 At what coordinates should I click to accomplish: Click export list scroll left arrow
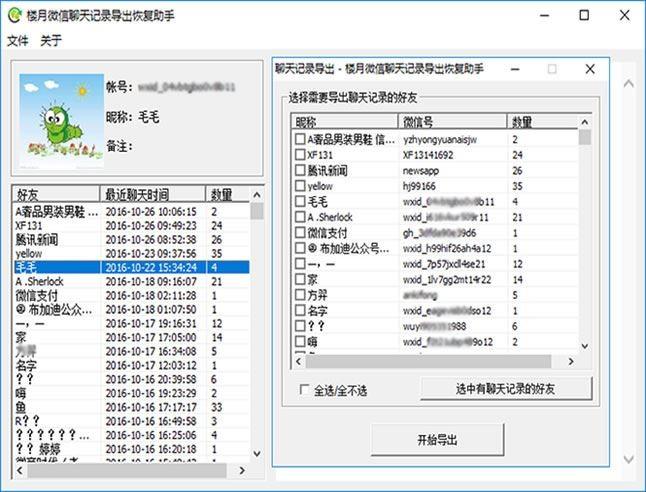[299, 361]
